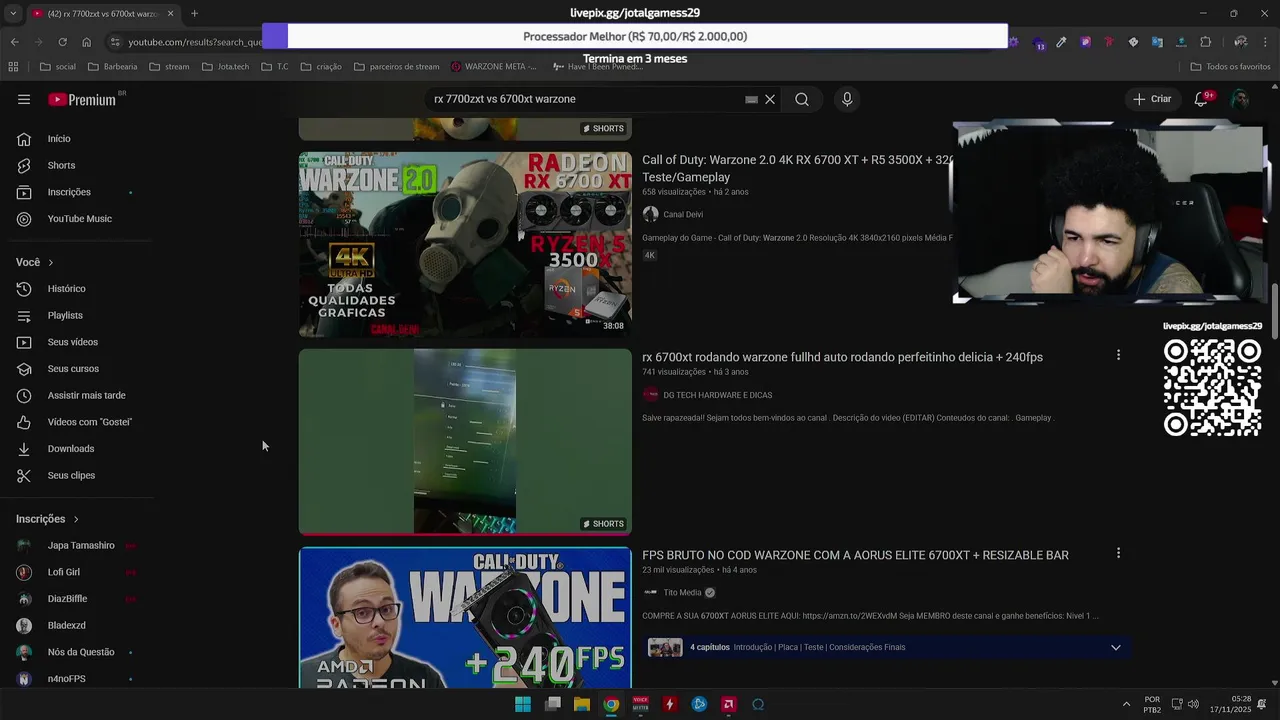Run search with magnifier button

click(x=802, y=99)
